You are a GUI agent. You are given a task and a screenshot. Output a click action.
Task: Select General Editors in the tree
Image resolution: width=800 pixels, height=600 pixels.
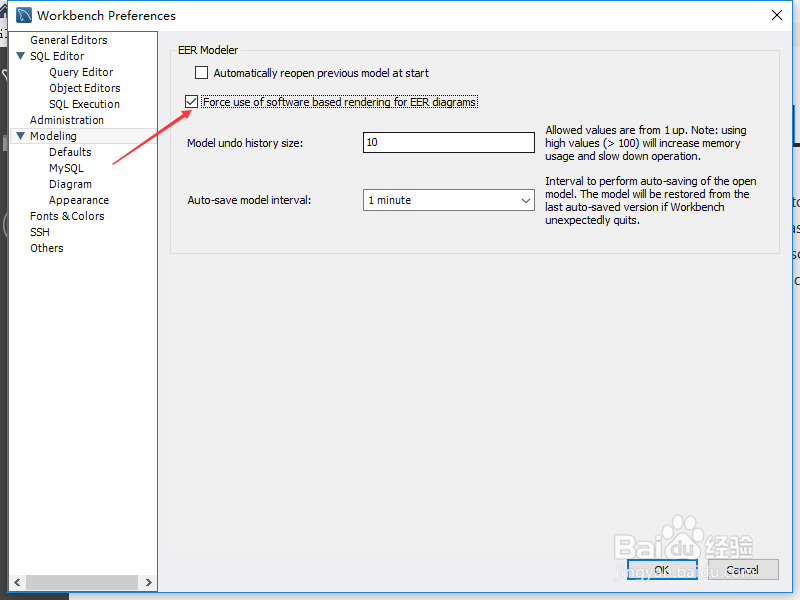(68, 40)
